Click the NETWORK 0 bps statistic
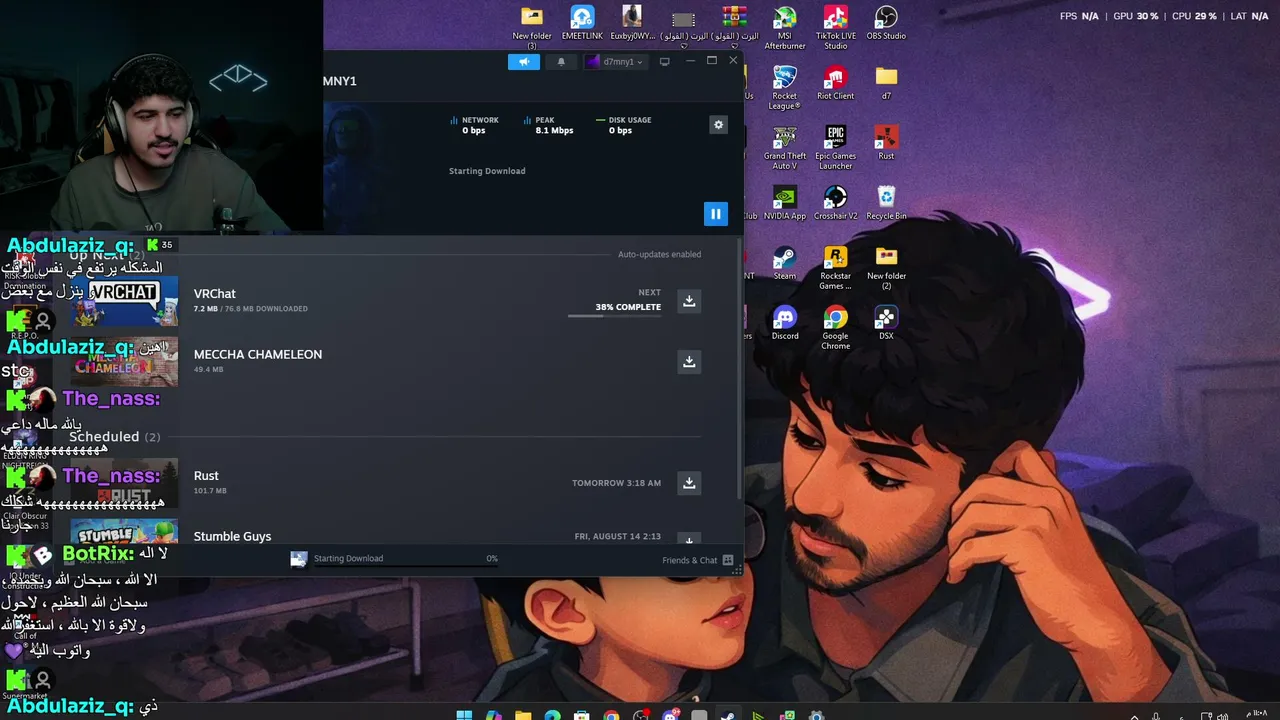 click(x=475, y=125)
